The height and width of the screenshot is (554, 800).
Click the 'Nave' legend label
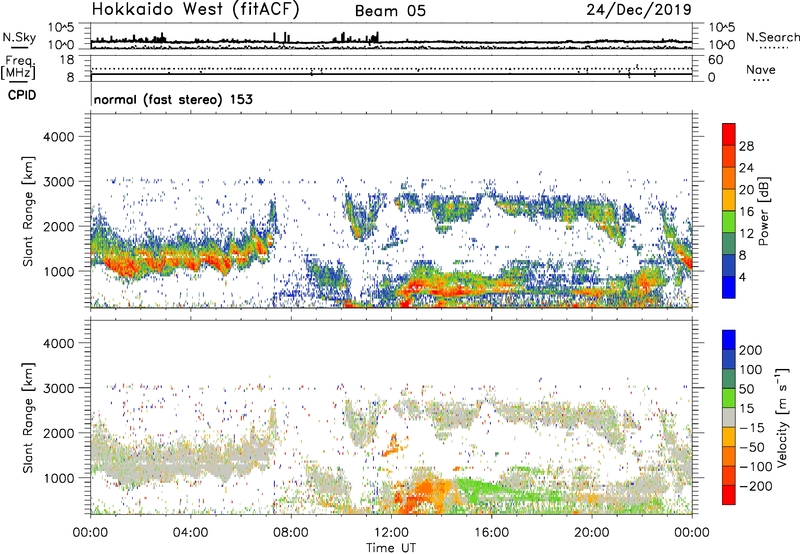pos(761,69)
